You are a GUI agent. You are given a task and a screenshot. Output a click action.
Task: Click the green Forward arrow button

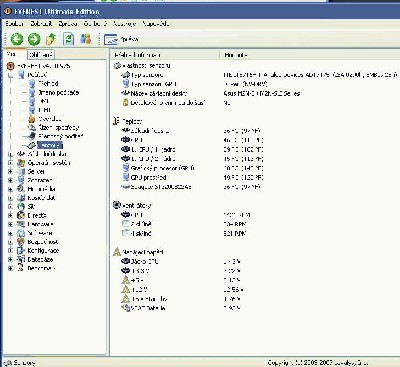coord(34,39)
